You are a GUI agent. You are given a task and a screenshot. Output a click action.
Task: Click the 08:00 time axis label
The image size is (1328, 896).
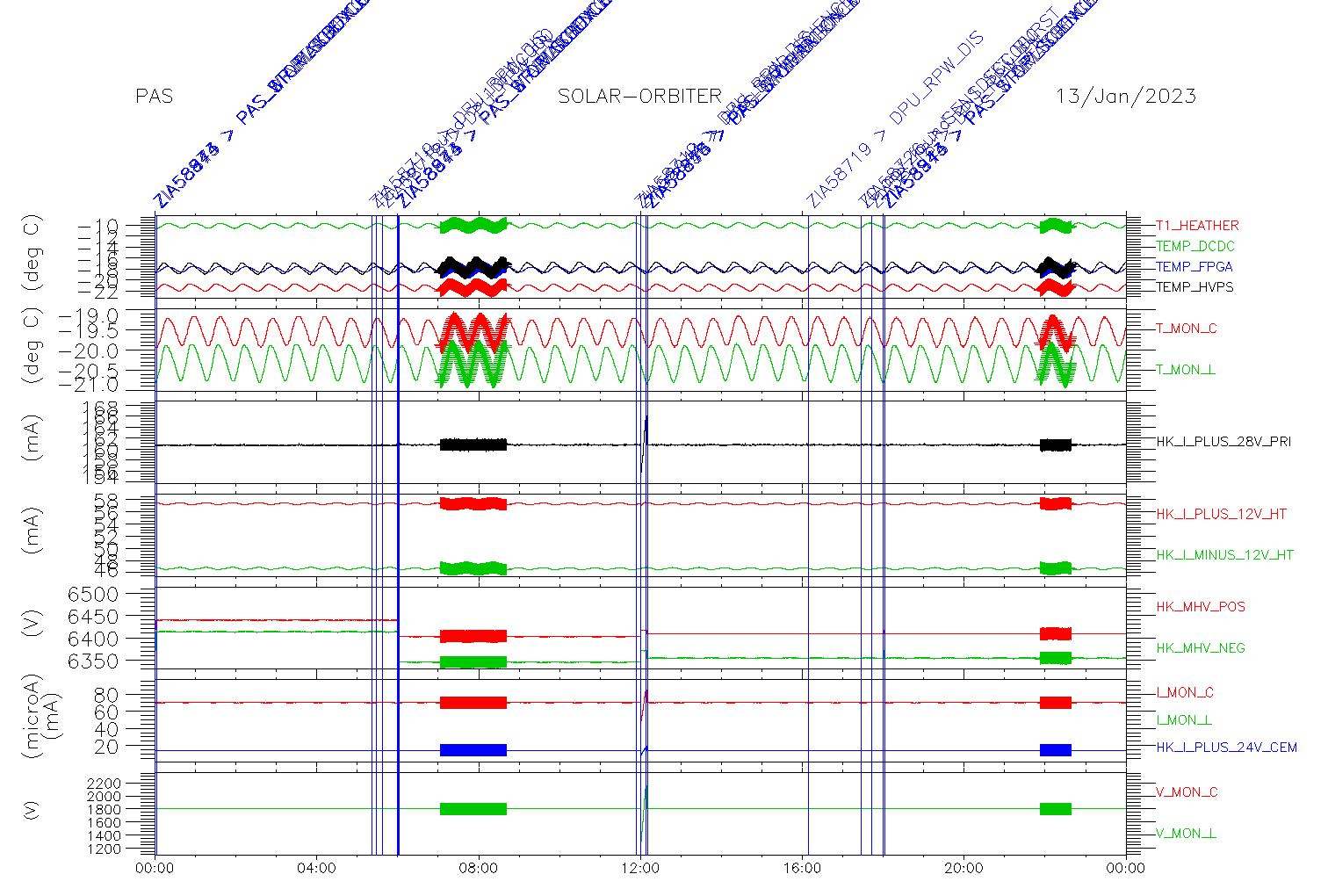[x=479, y=869]
